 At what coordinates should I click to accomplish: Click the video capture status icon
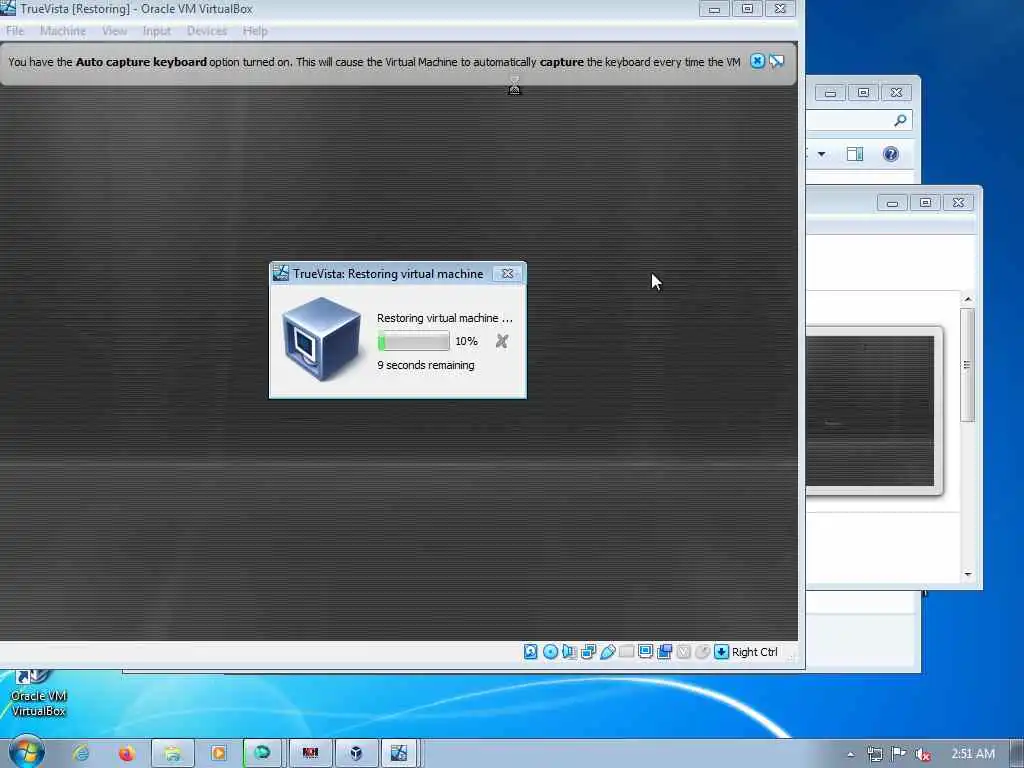[x=664, y=652]
